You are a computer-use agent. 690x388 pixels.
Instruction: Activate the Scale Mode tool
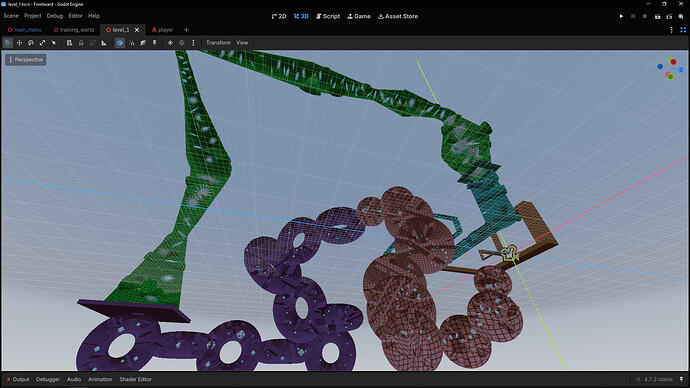tap(42, 43)
